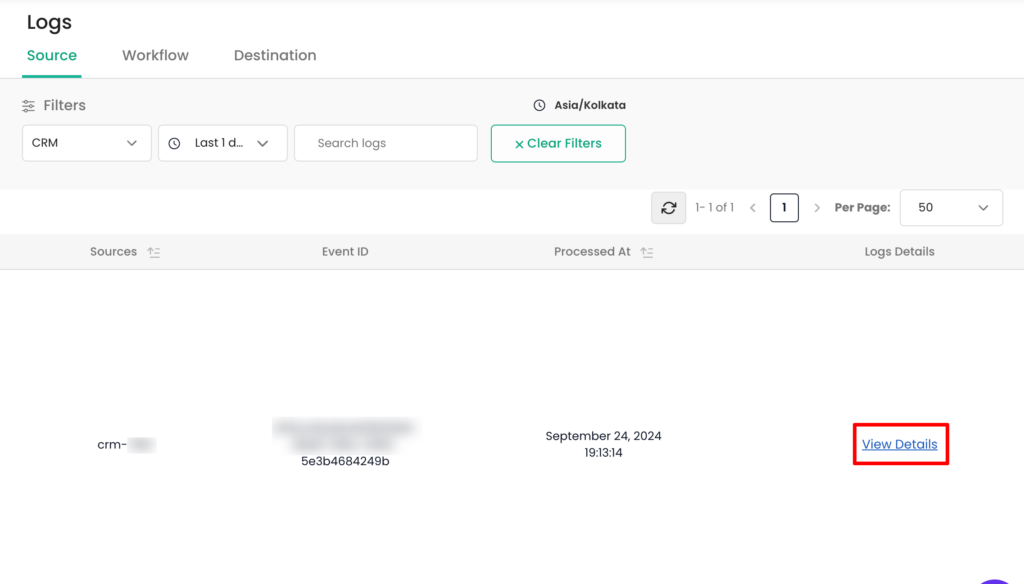This screenshot has width=1024, height=584.
Task: Click the Filters sliders icon
Action: (28, 106)
